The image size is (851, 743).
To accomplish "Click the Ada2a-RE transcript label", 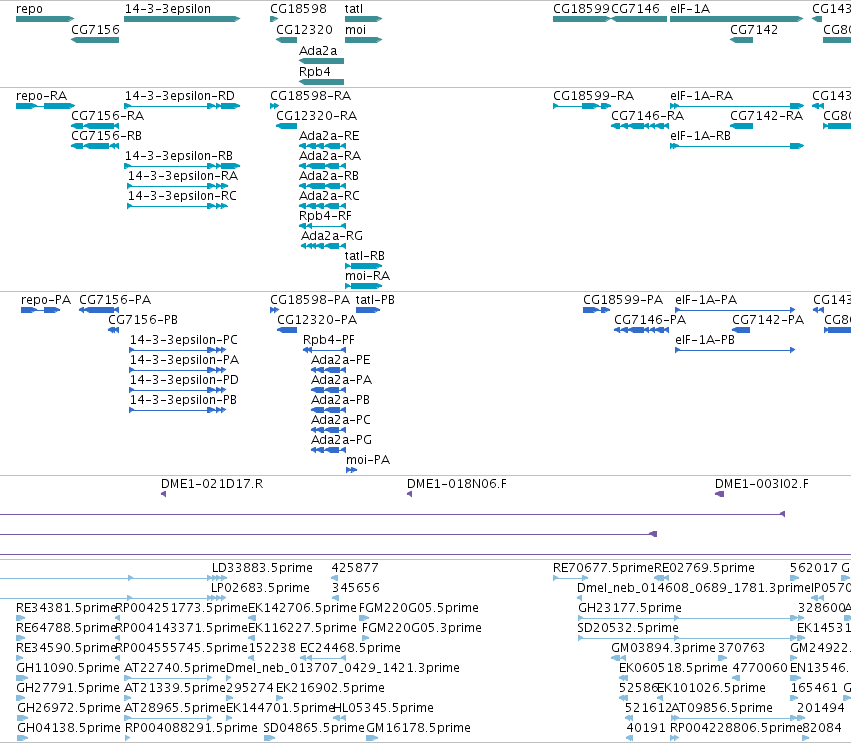I will 329,136.
